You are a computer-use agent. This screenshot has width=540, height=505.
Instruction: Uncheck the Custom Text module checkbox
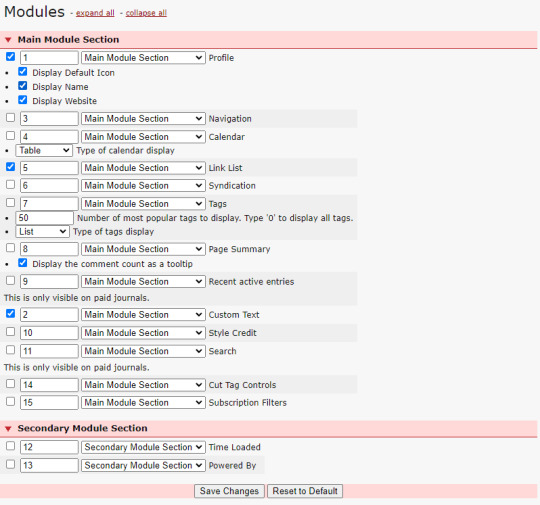pos(11,314)
